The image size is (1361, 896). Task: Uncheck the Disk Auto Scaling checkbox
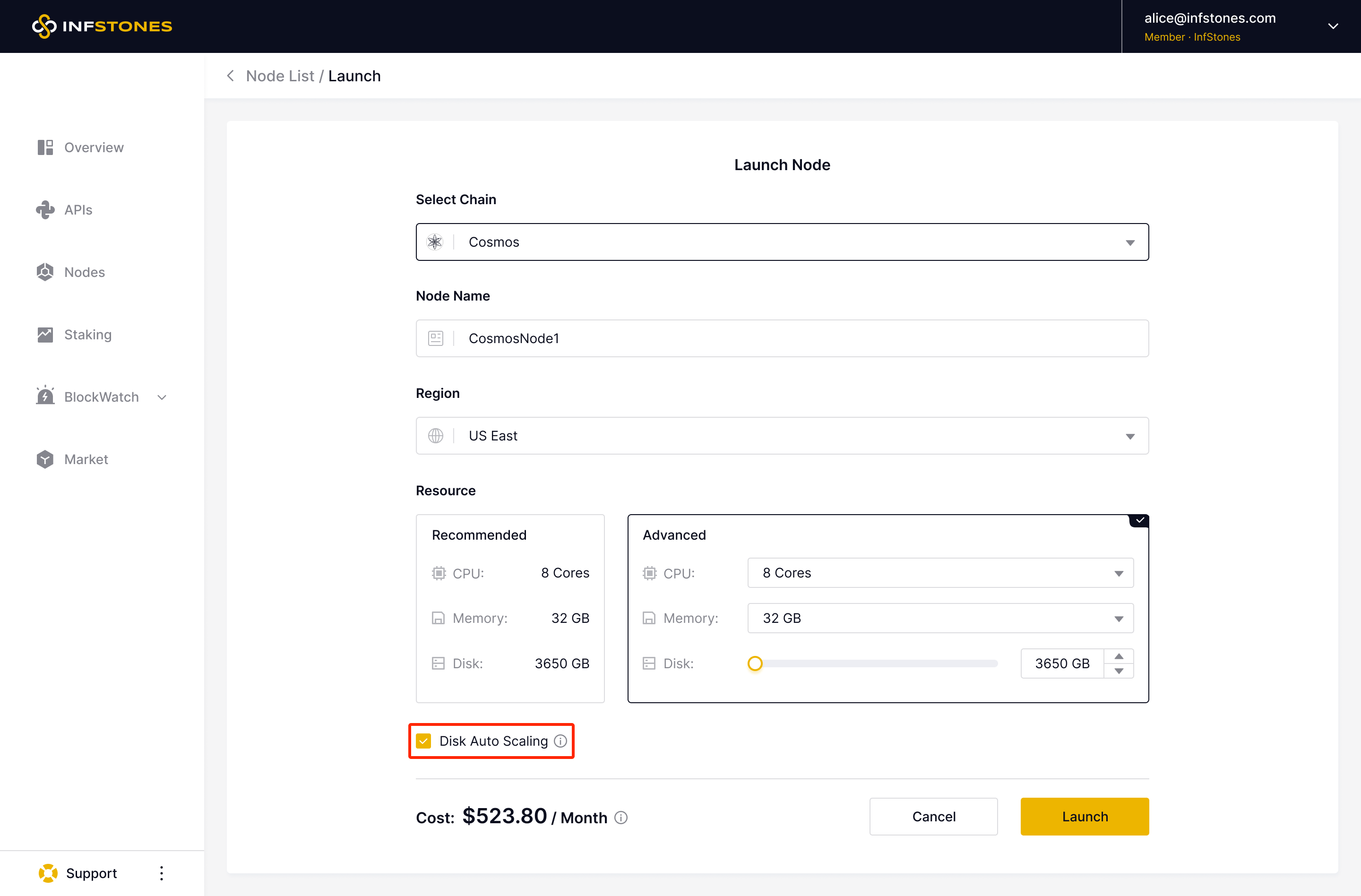tap(424, 741)
